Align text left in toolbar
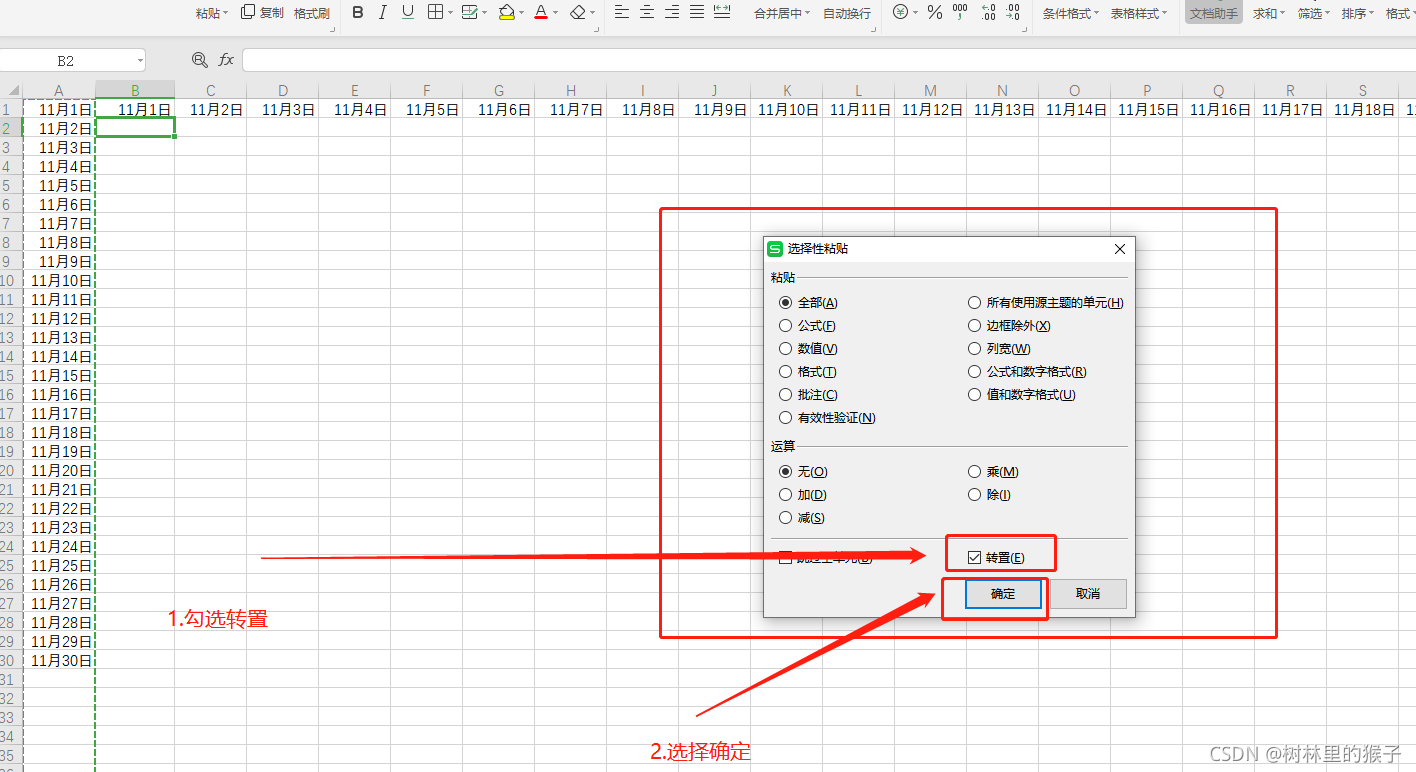This screenshot has width=1416, height=772. [622, 12]
